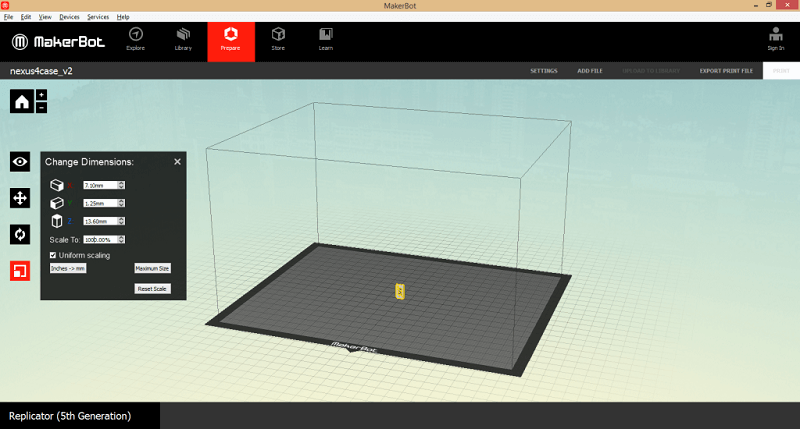The height and width of the screenshot is (429, 800).
Task: Open the Learn section
Action: [x=326, y=40]
